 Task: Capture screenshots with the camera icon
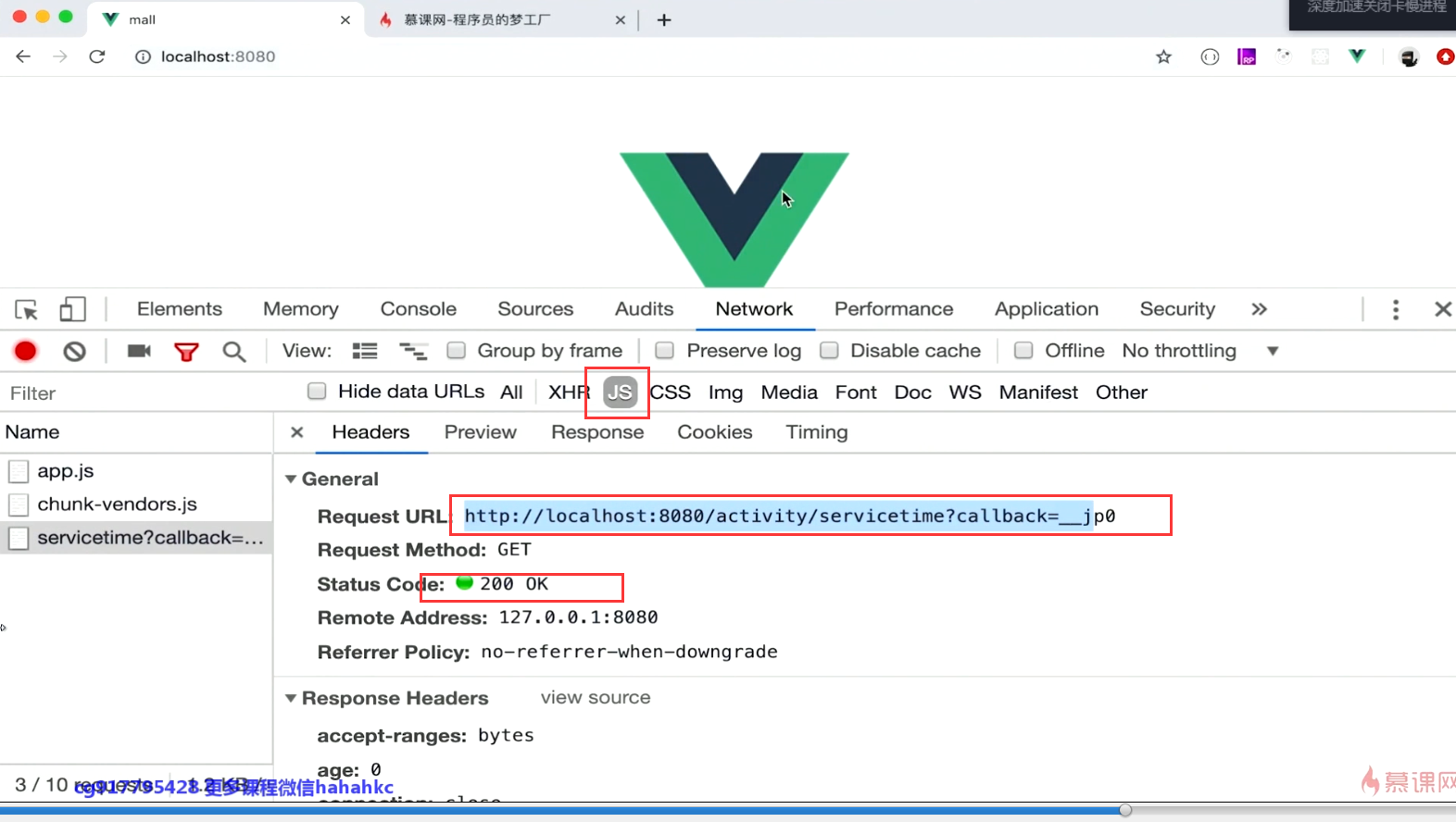pos(139,351)
